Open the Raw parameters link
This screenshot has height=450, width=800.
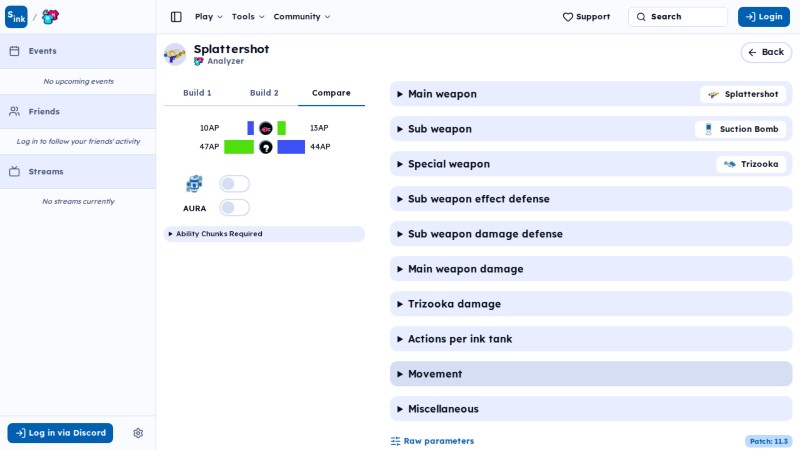432,441
